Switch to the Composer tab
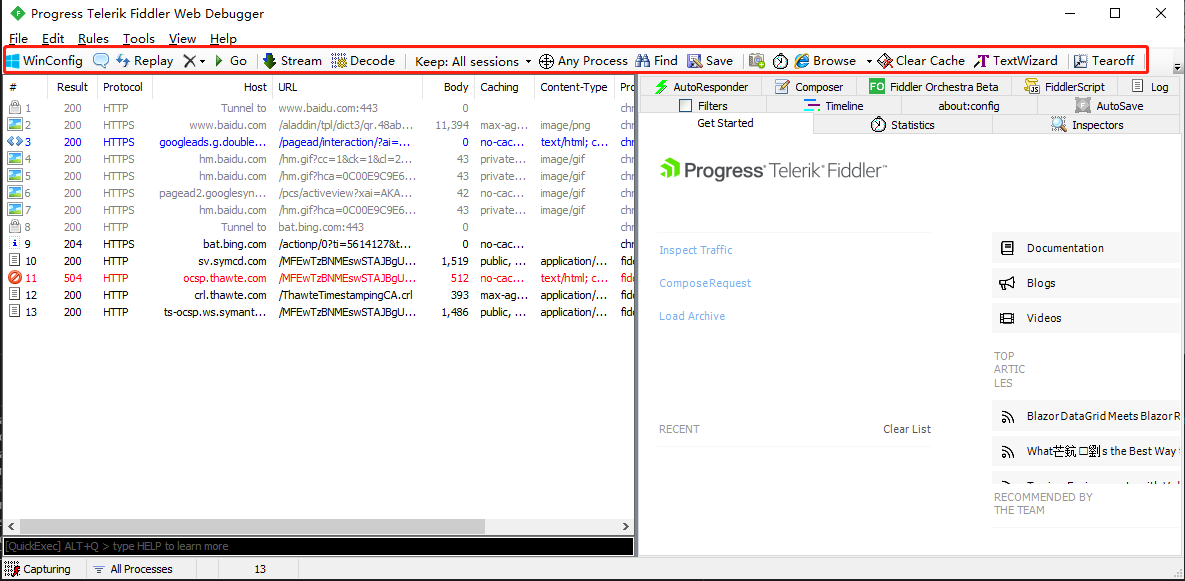1185x581 pixels. (x=809, y=87)
